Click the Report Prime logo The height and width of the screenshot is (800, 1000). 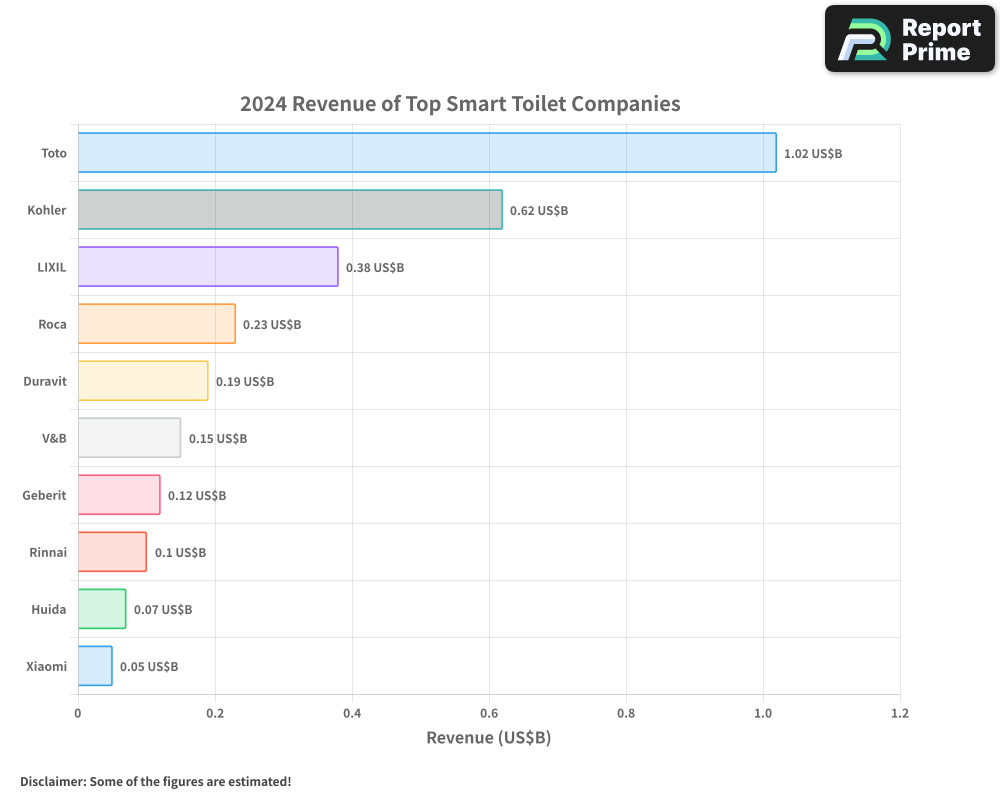[908, 39]
